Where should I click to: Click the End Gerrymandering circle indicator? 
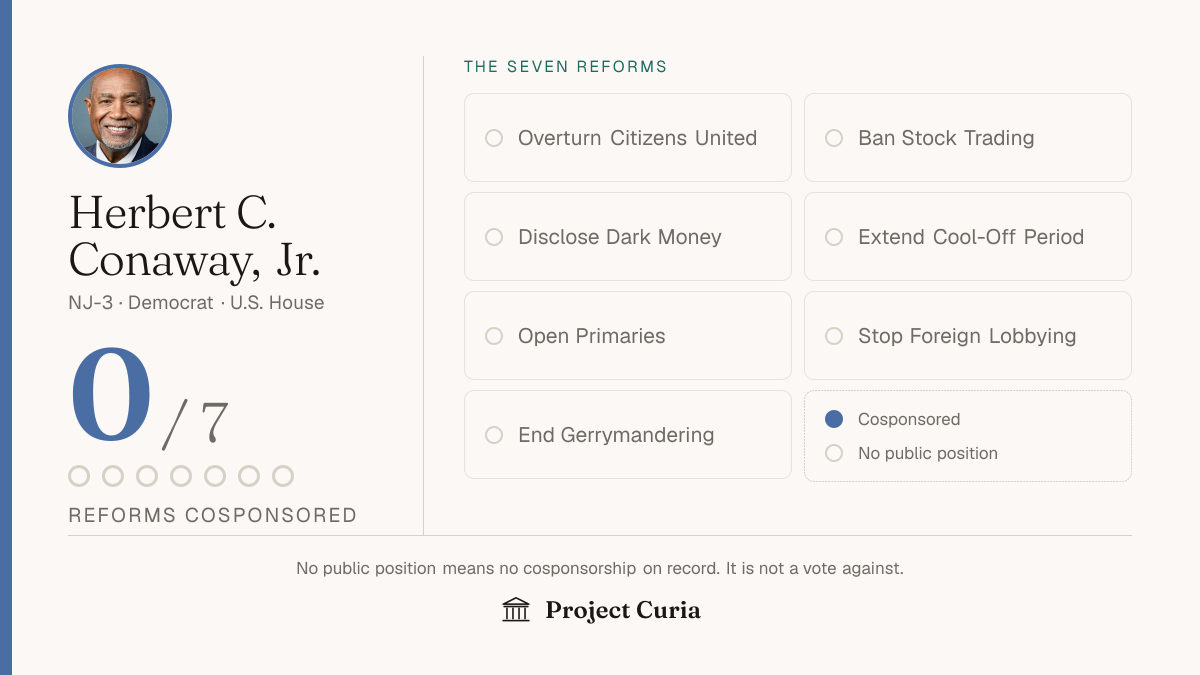pyautogui.click(x=494, y=435)
